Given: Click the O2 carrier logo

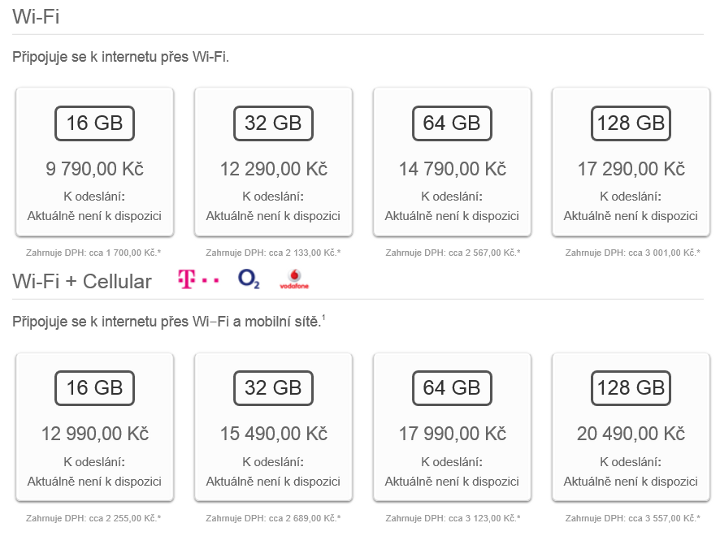Looking at the screenshot, I should click(249, 280).
